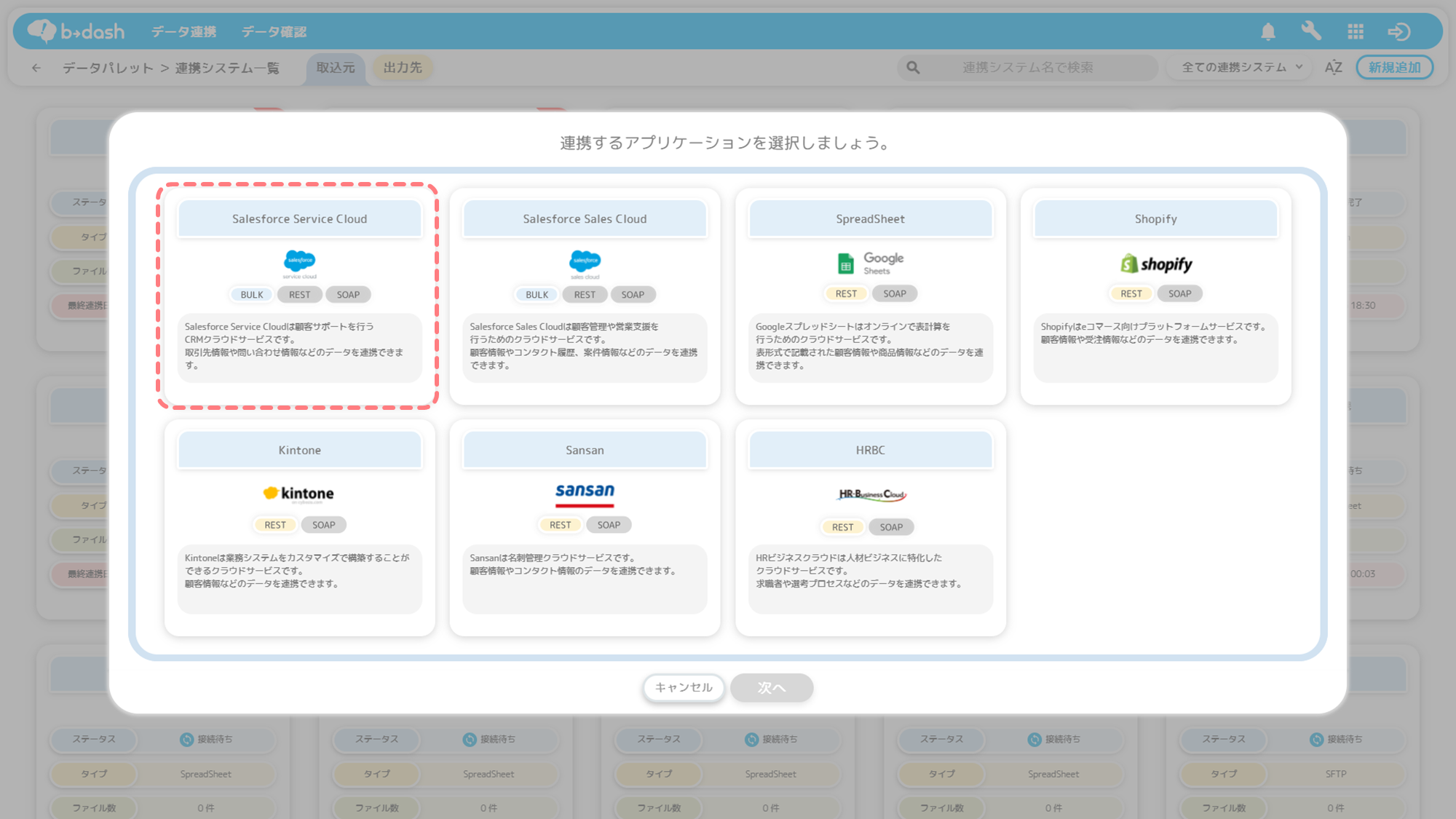Switch to the 取込元 tab
The image size is (1456, 819).
[336, 68]
